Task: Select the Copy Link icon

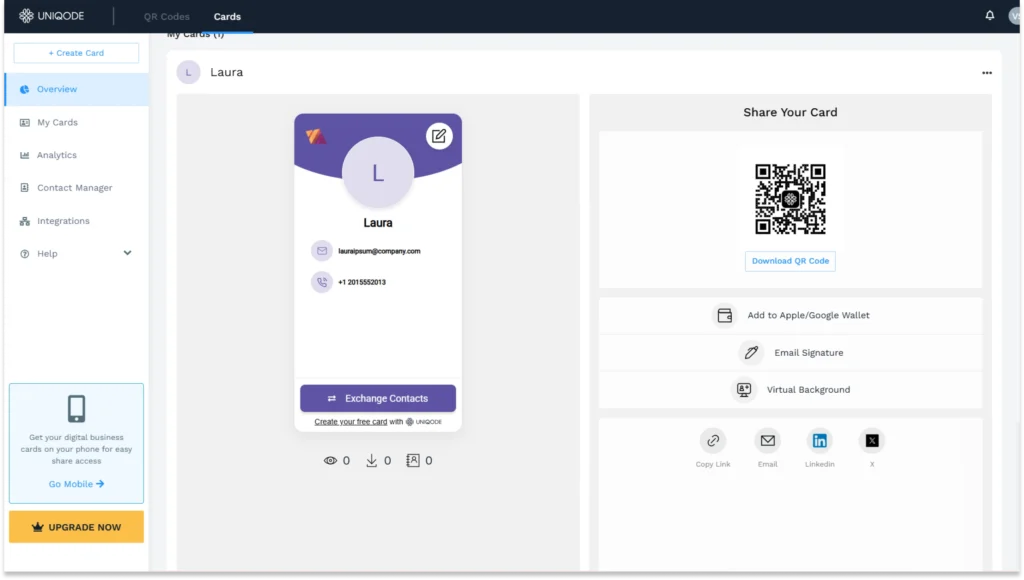Action: [x=713, y=440]
